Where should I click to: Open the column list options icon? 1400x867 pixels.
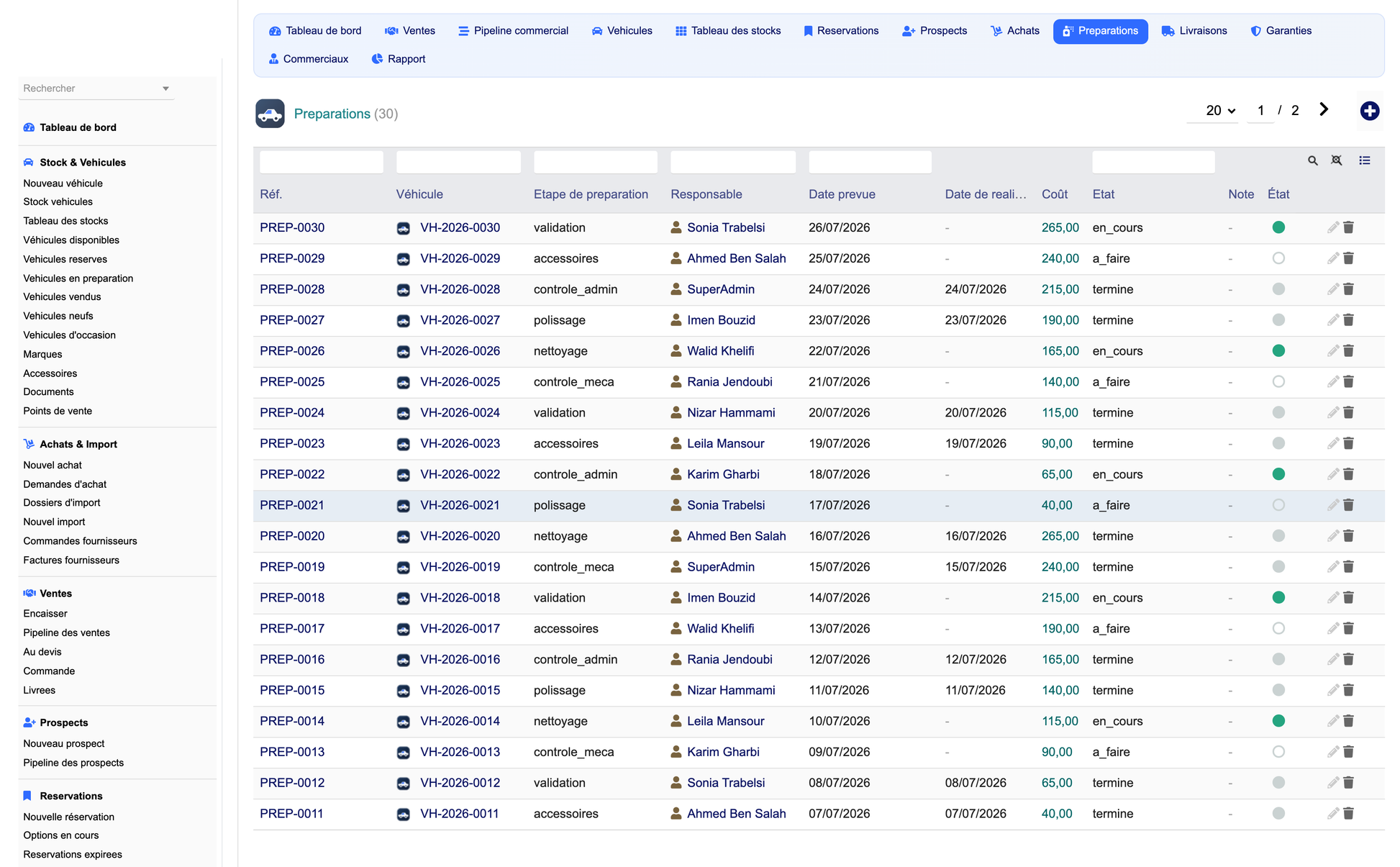[x=1364, y=160]
